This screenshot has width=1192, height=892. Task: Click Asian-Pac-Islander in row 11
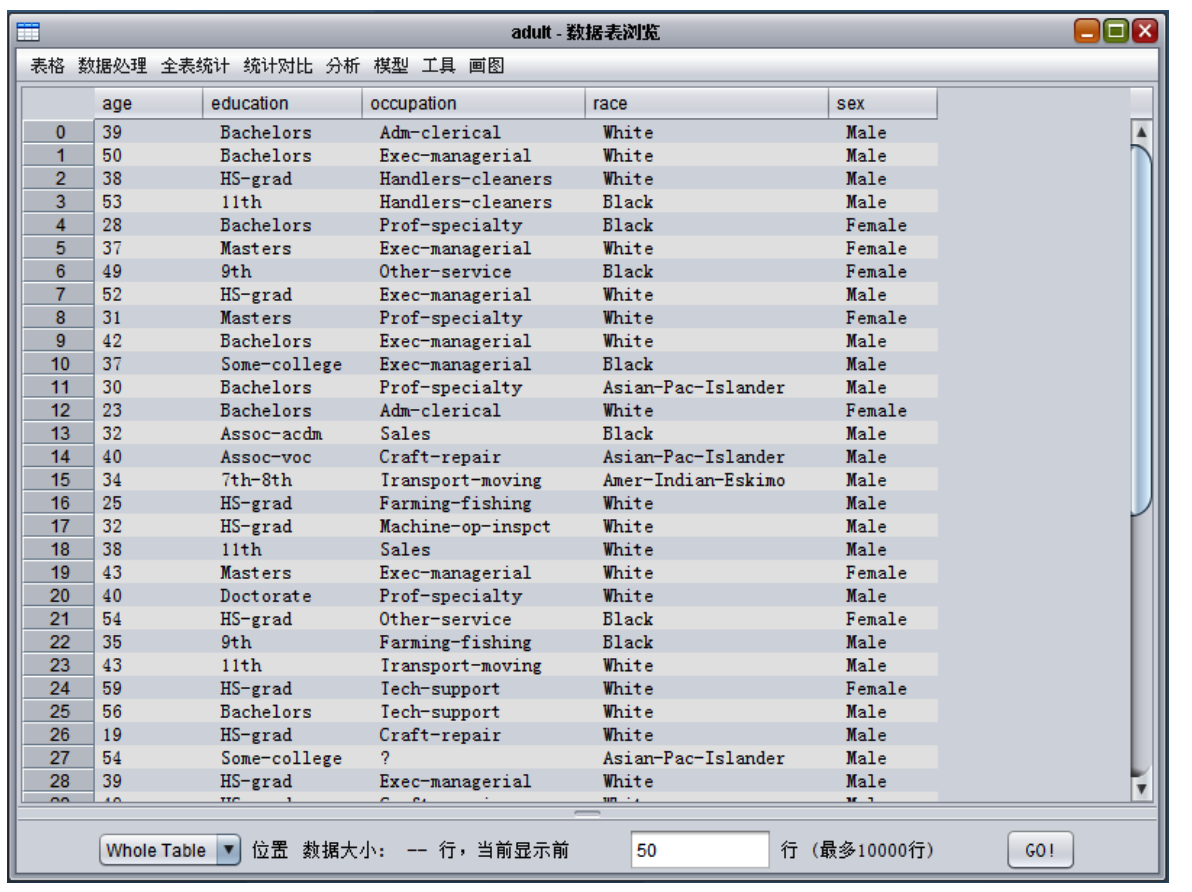pos(693,388)
